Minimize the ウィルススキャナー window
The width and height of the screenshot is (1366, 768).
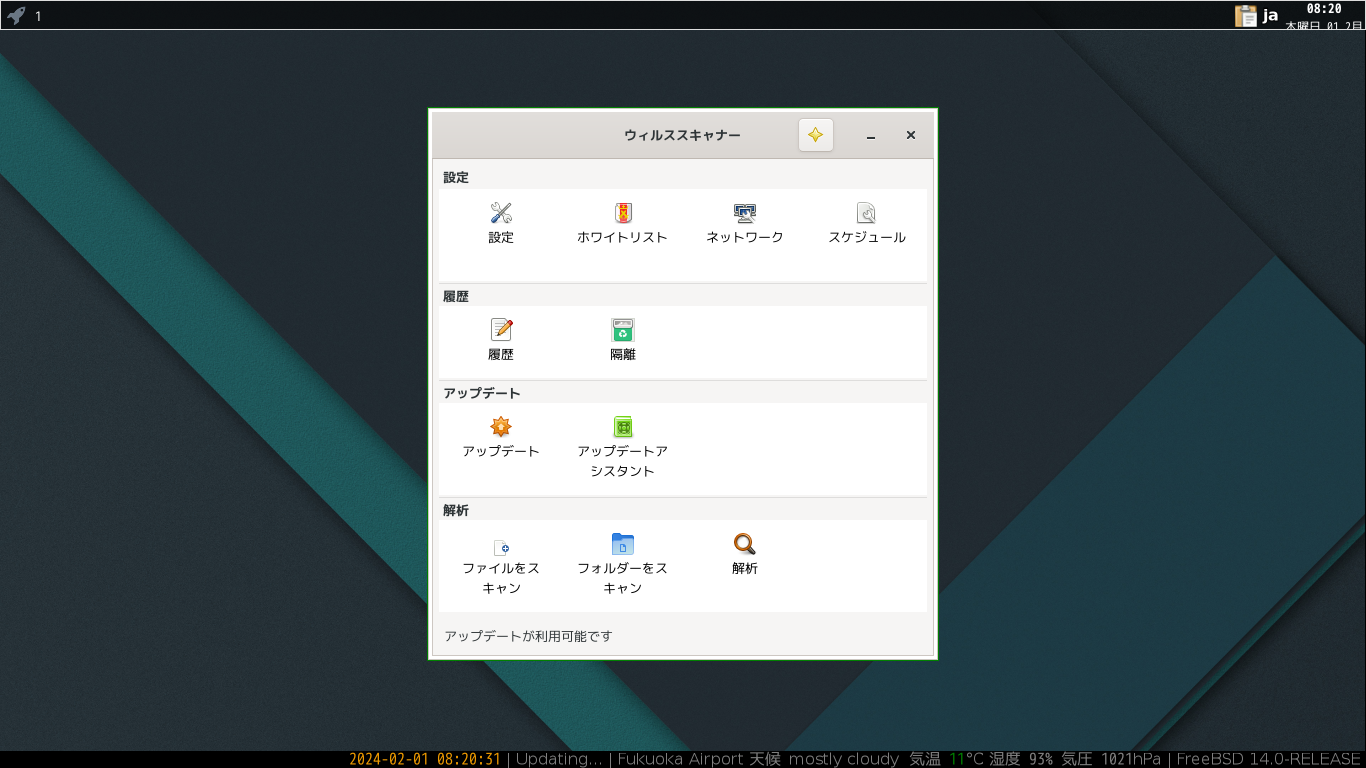click(871, 135)
